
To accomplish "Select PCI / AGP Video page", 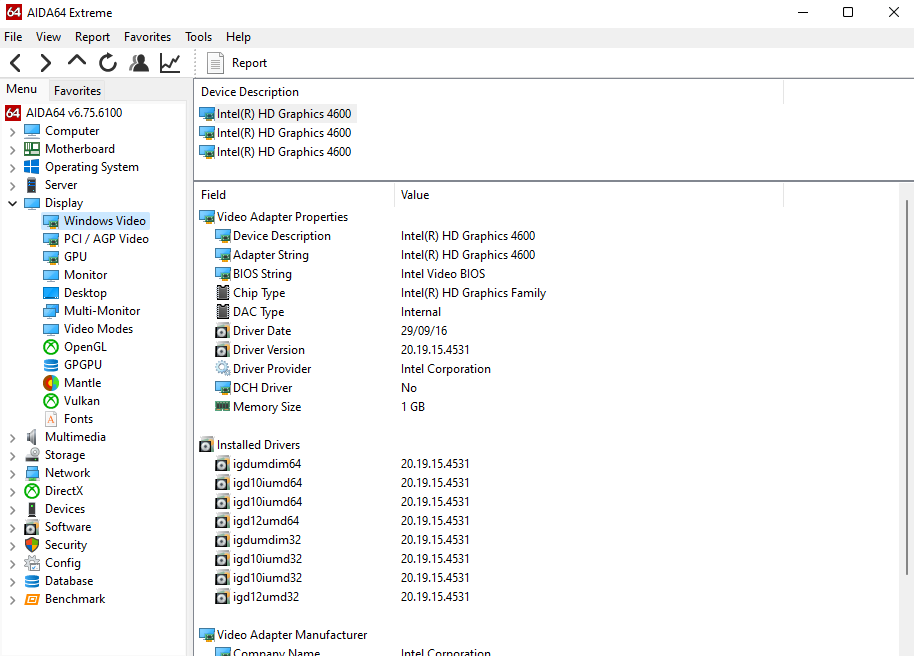I will 106,239.
